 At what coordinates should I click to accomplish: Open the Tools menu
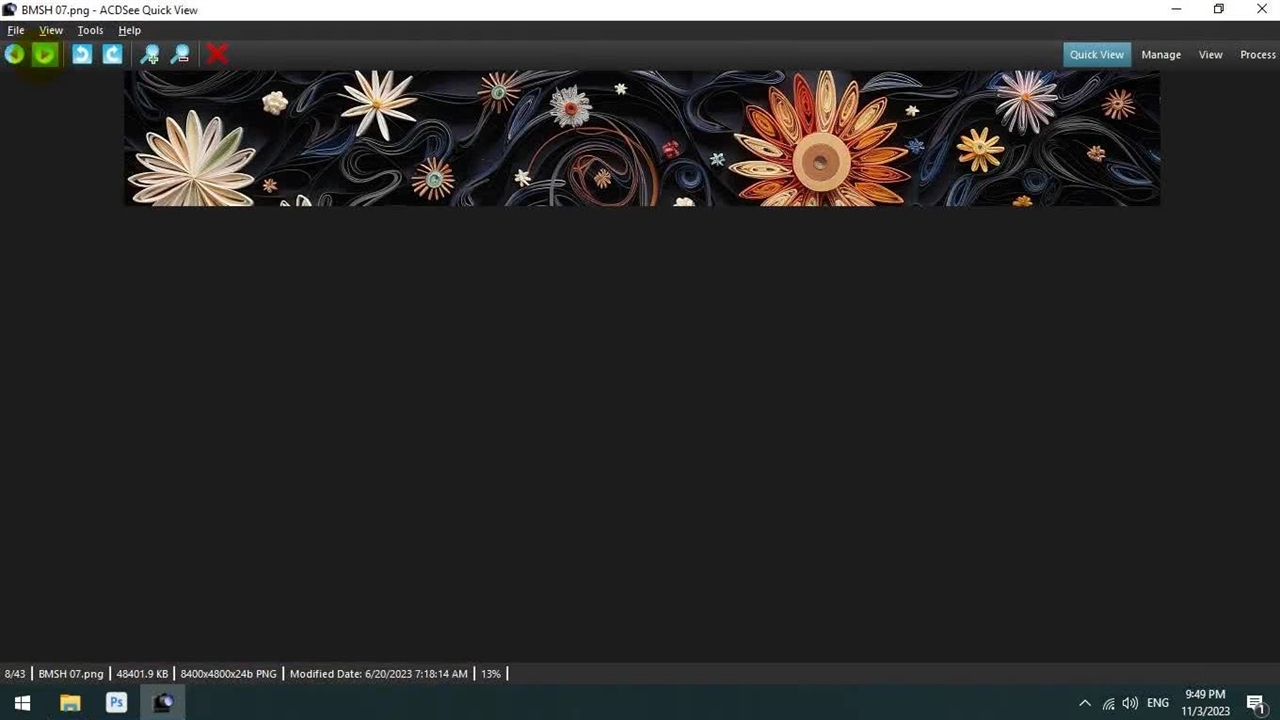coord(90,30)
